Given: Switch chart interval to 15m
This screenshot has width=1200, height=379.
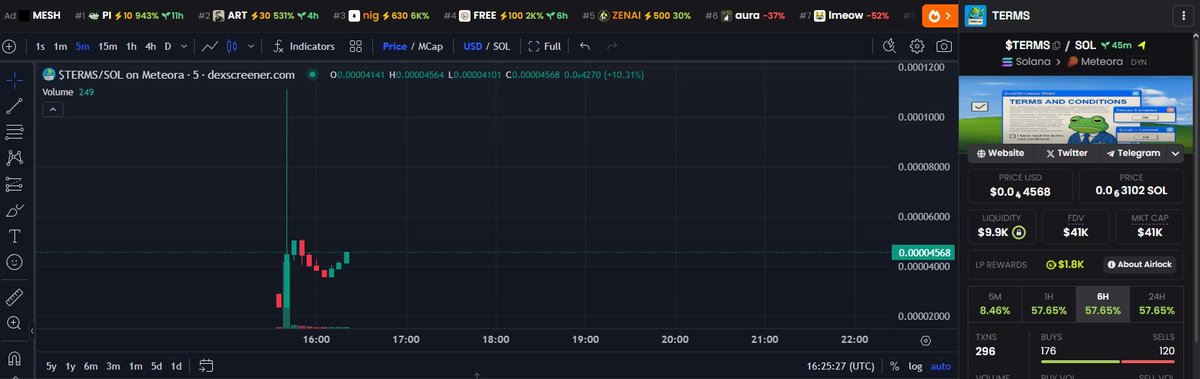Looking at the screenshot, I should [x=108, y=46].
